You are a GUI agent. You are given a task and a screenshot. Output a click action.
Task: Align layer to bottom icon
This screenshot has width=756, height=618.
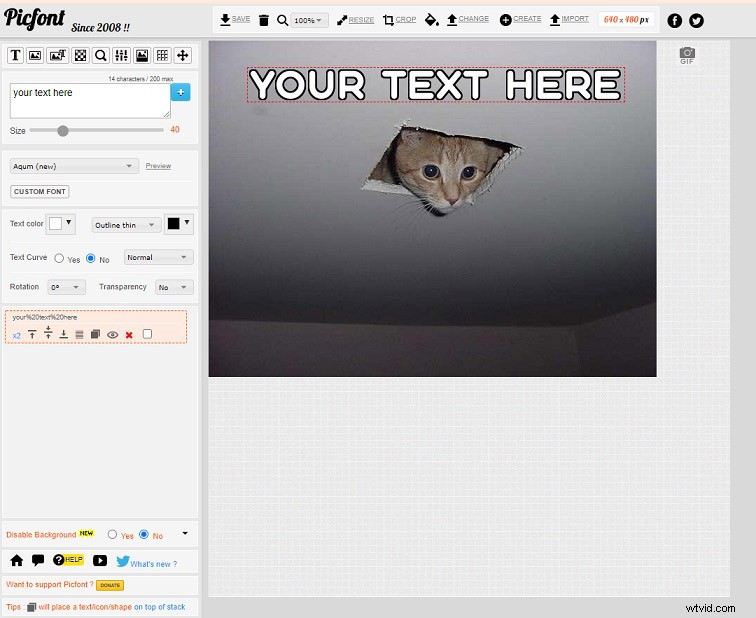click(x=64, y=334)
